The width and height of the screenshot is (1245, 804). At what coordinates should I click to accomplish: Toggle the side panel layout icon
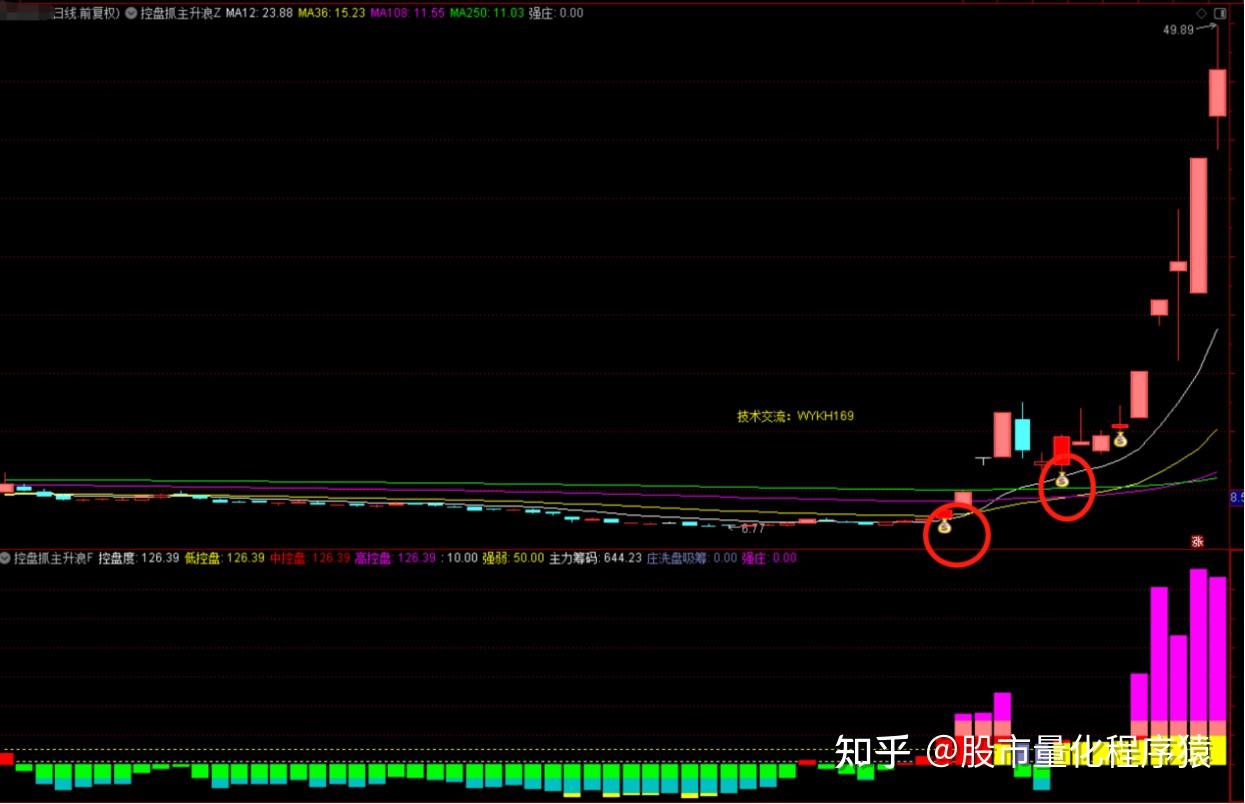pos(1218,13)
